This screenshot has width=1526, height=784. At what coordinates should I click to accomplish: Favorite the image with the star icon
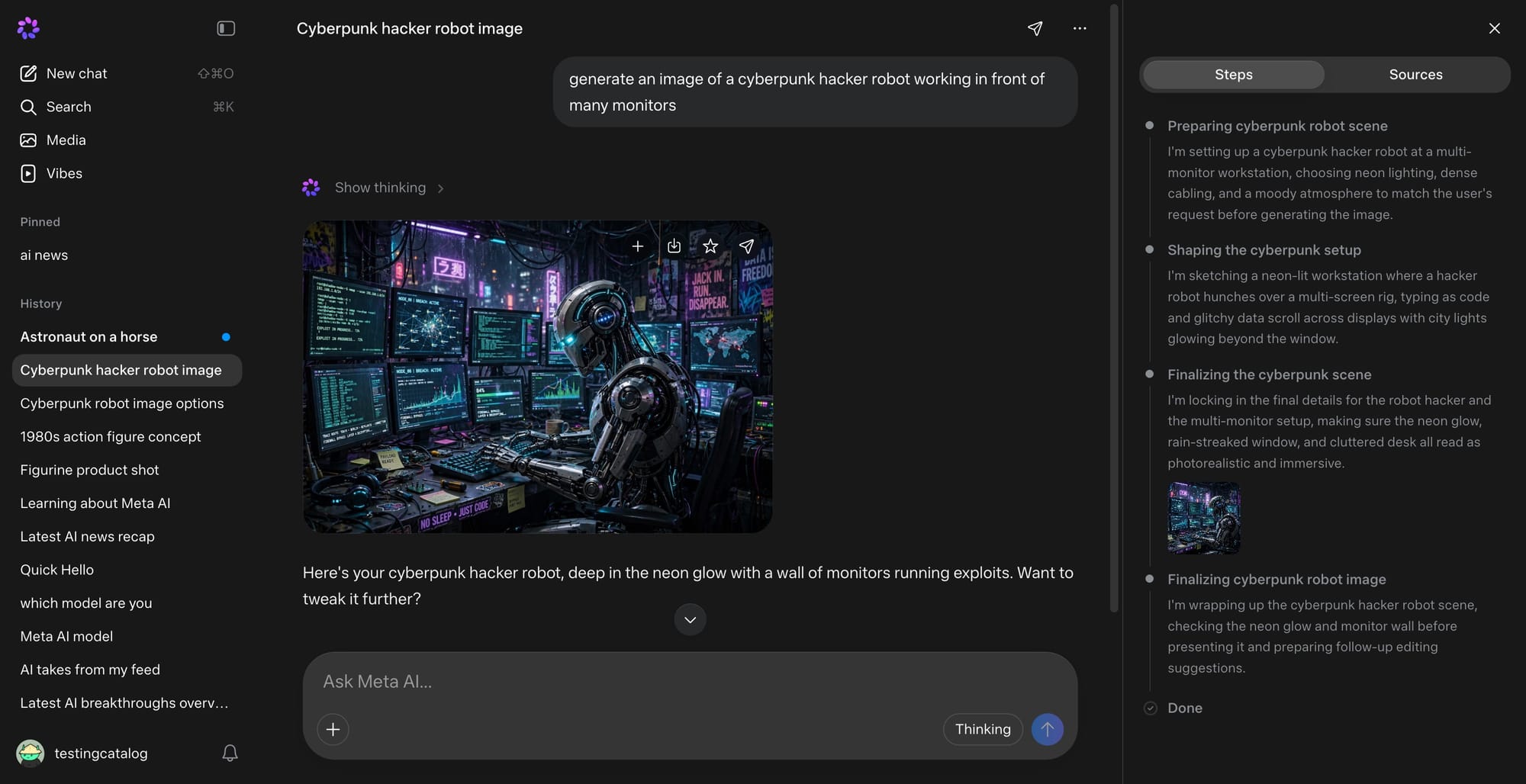coord(710,246)
